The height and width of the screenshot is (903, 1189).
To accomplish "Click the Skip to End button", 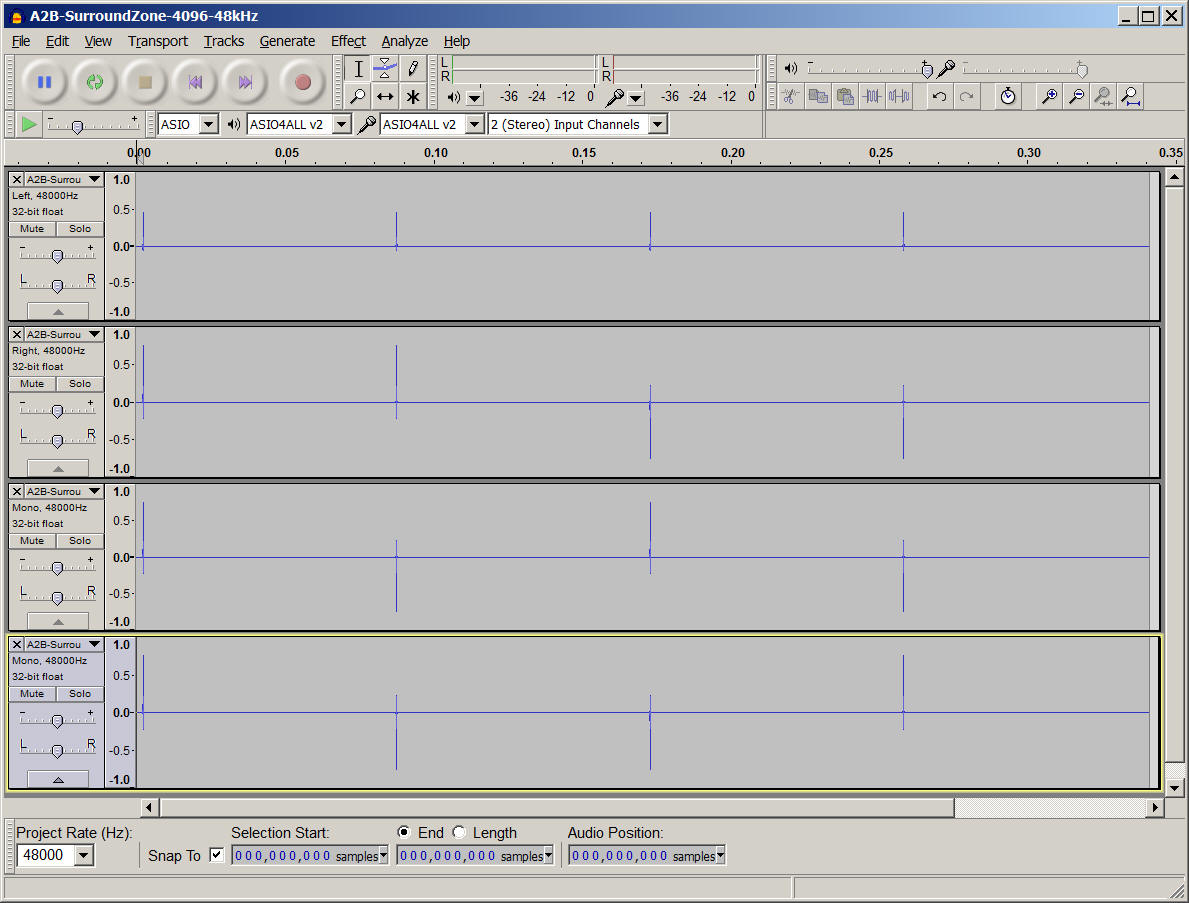I will click(246, 82).
